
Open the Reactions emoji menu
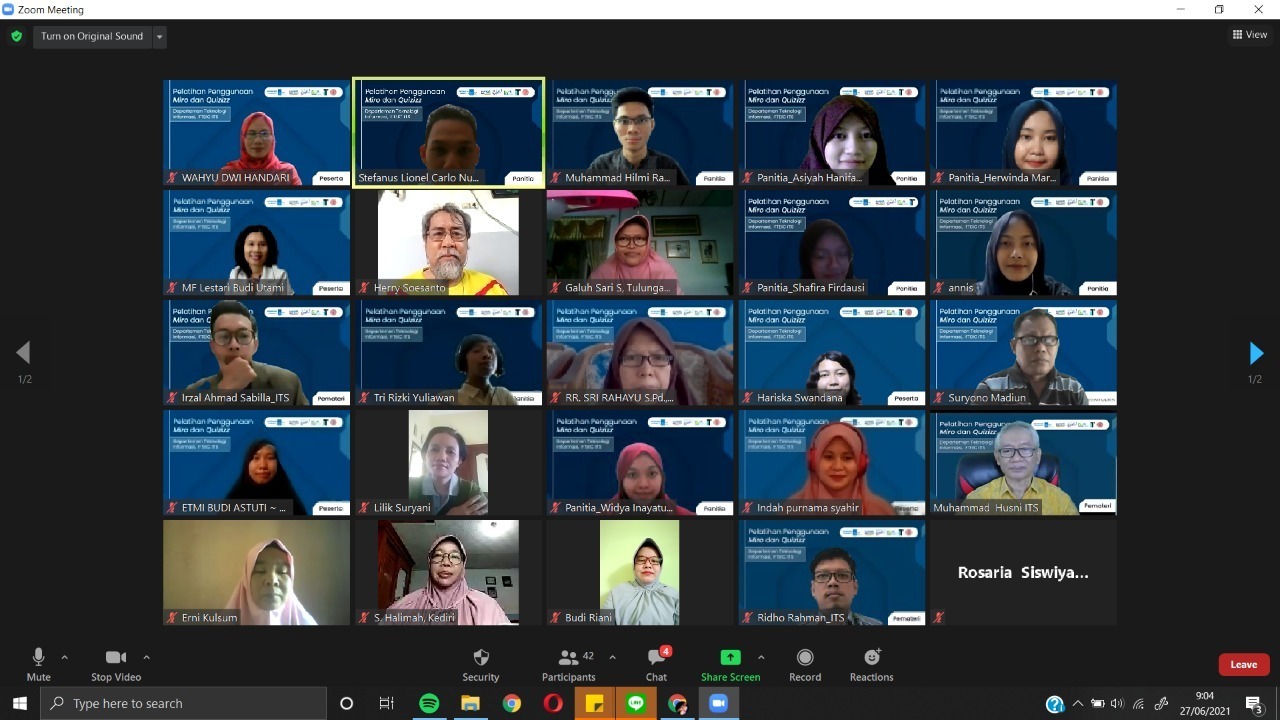coord(871,664)
